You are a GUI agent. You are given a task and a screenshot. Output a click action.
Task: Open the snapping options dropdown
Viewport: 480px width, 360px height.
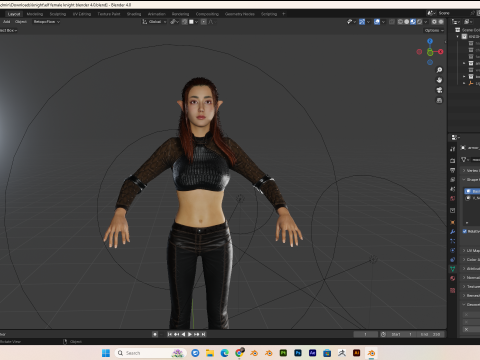pyautogui.click(x=194, y=22)
